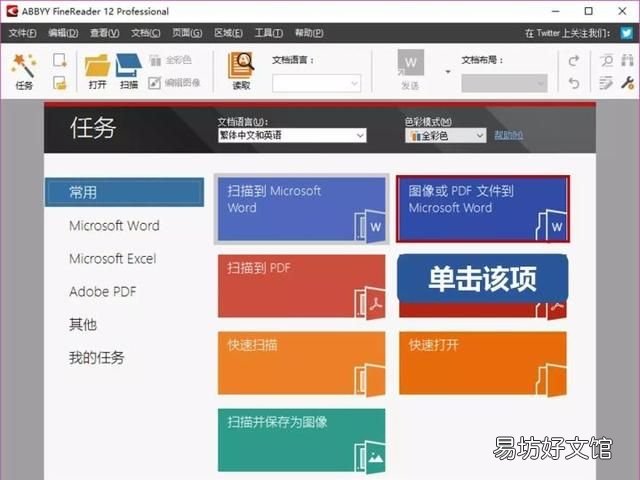The width and height of the screenshot is (640, 480).
Task: Click the ABBYY FineReader title bar logo
Action: pyautogui.click(x=12, y=11)
